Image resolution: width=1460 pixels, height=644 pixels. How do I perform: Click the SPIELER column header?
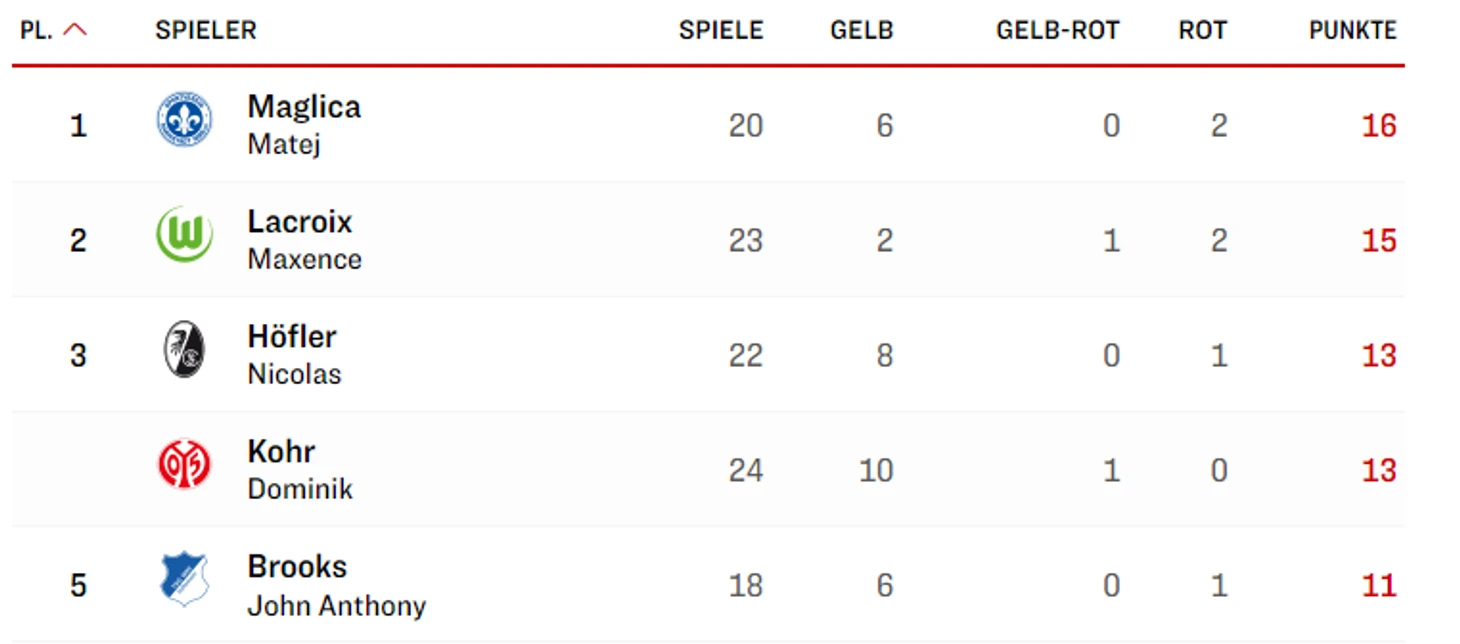(206, 30)
